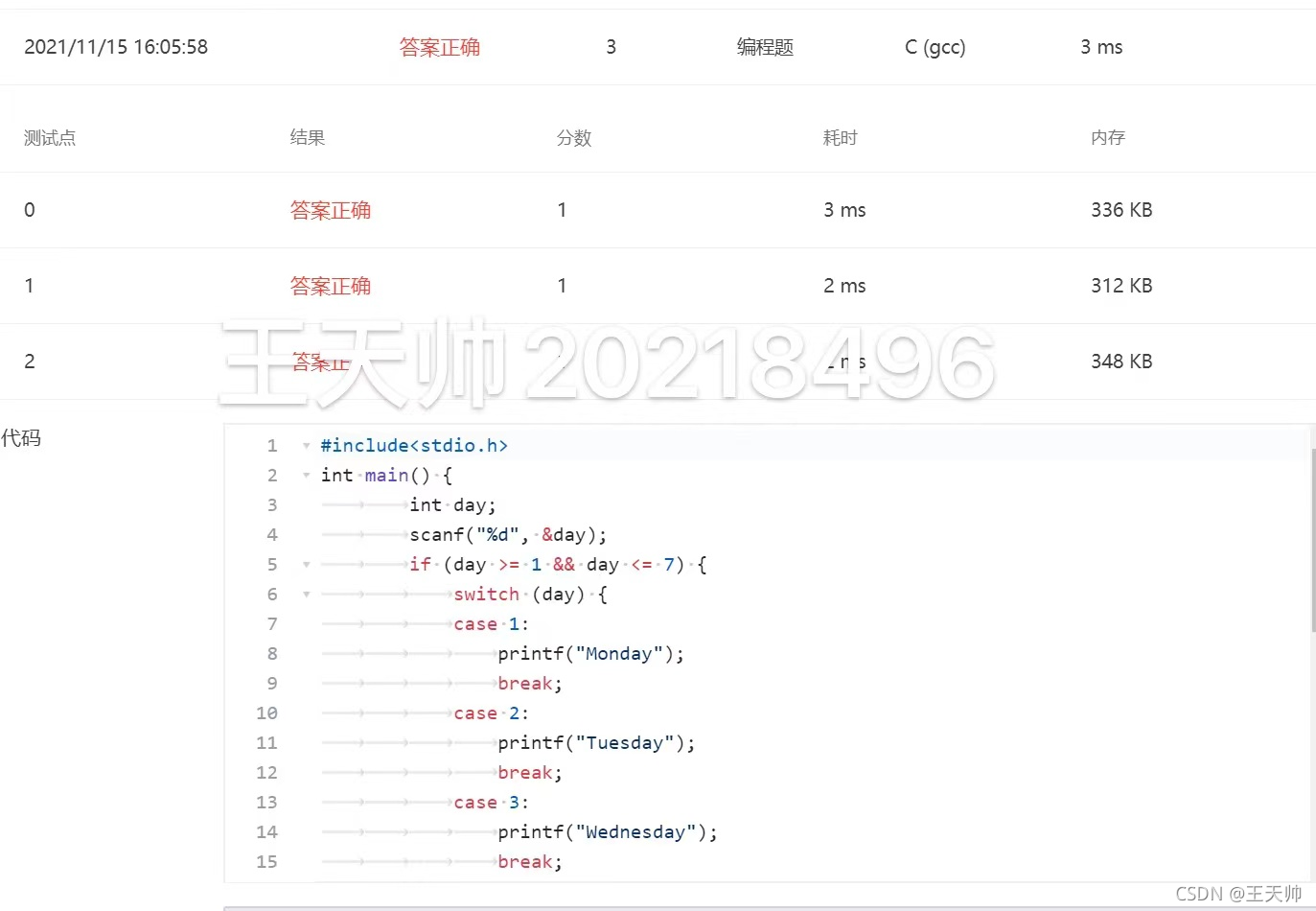Click the break; statement on line 12
This screenshot has height=911, width=1316.
tap(530, 773)
